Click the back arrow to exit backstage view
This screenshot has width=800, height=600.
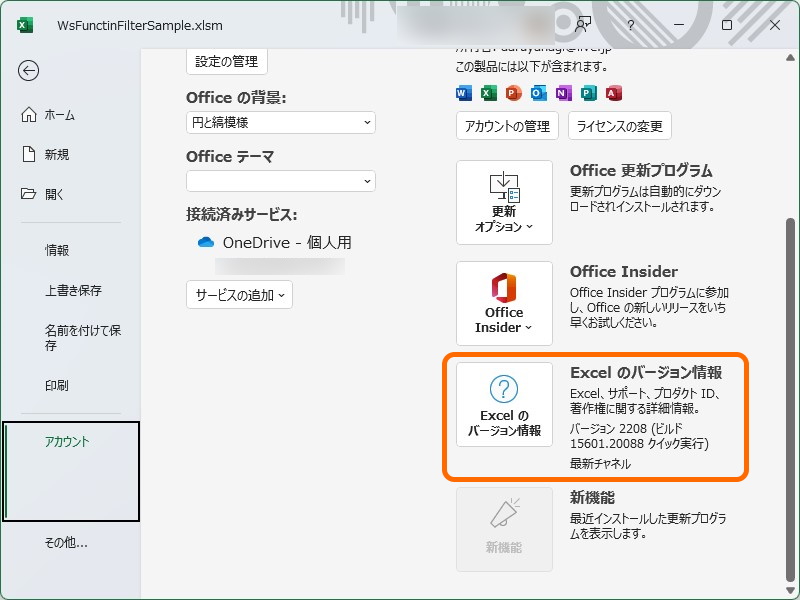[x=29, y=71]
